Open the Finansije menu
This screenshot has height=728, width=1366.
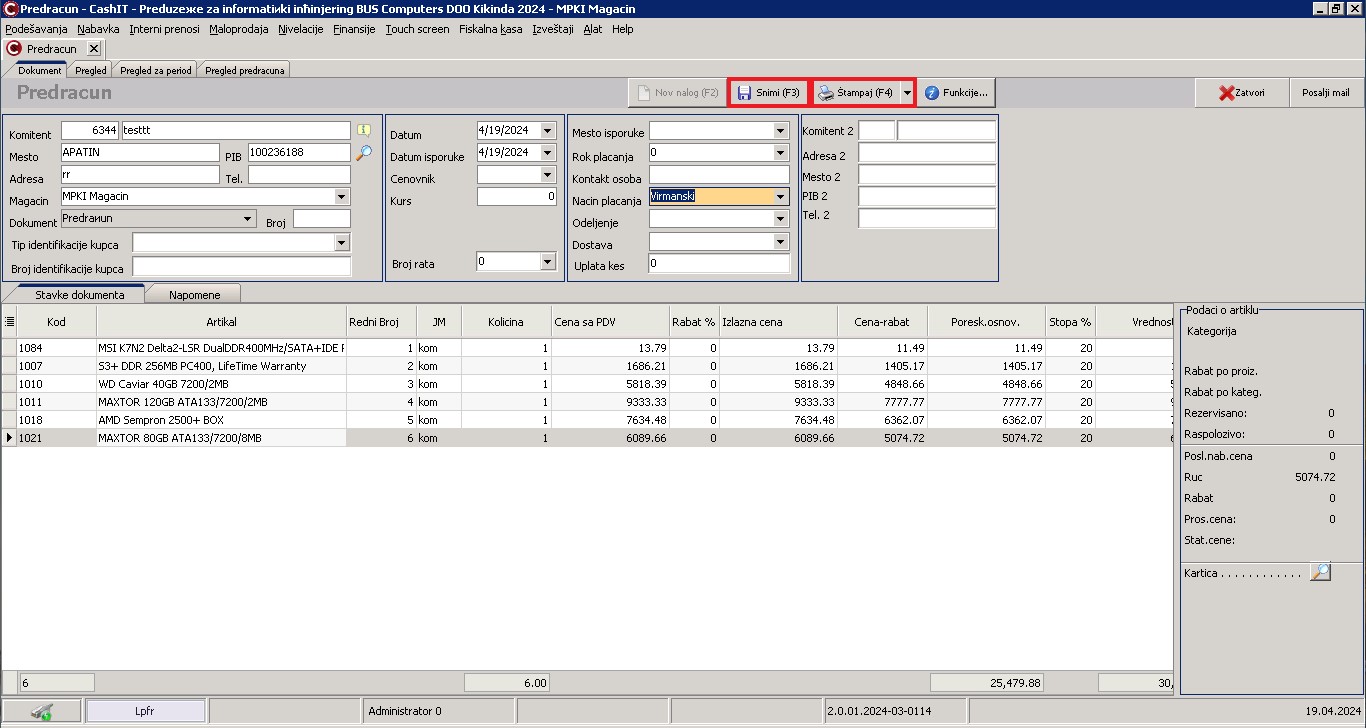pos(354,29)
